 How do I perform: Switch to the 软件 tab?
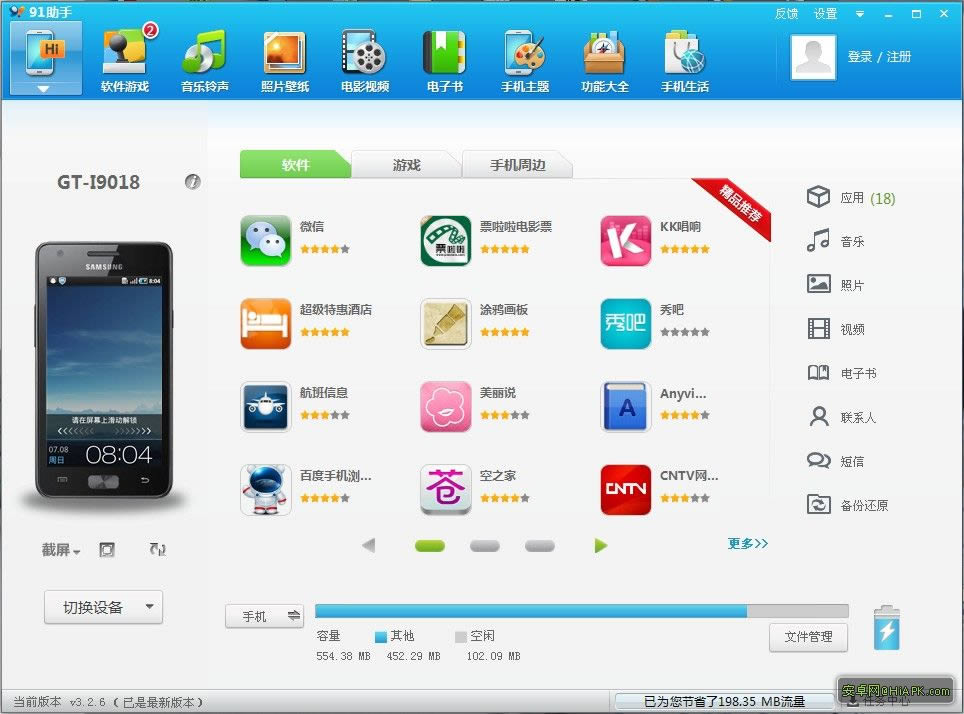point(295,165)
